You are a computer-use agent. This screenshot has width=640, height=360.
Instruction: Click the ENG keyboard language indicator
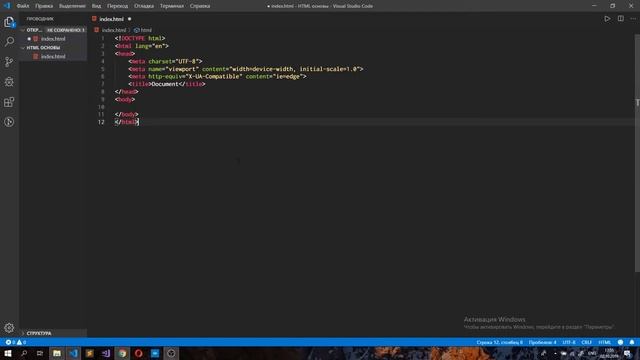point(592,353)
